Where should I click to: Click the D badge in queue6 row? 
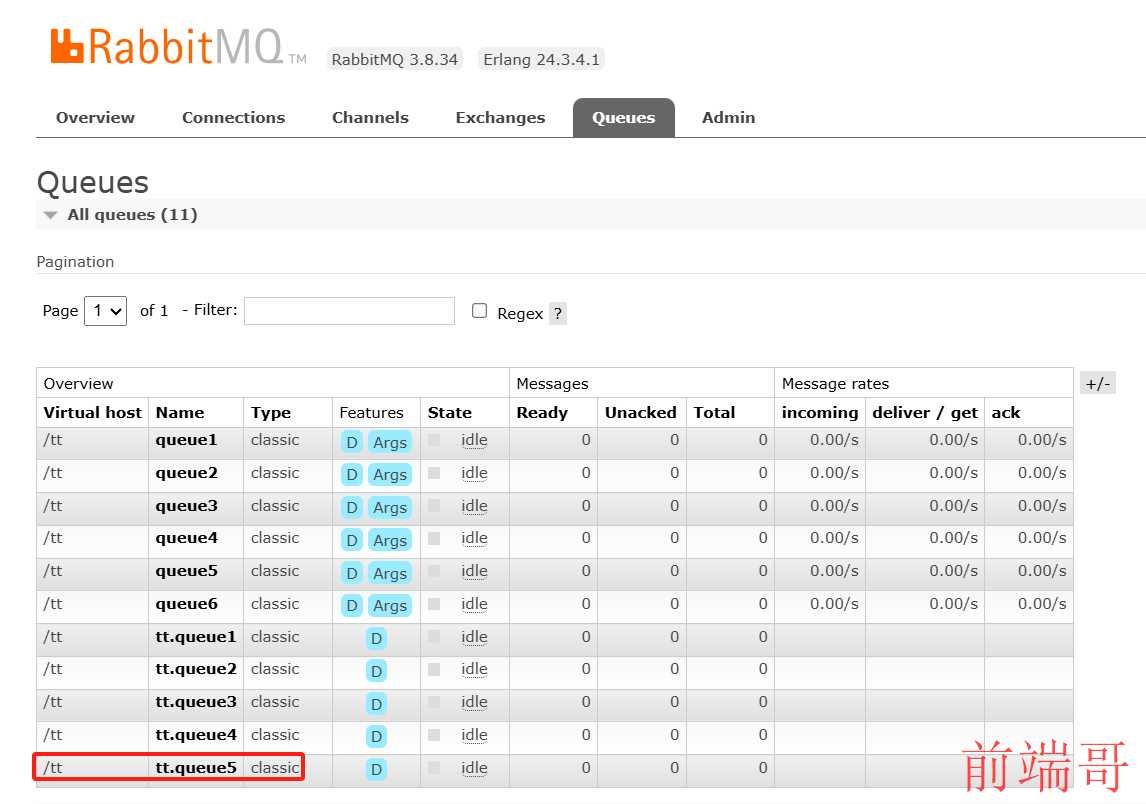[352, 605]
